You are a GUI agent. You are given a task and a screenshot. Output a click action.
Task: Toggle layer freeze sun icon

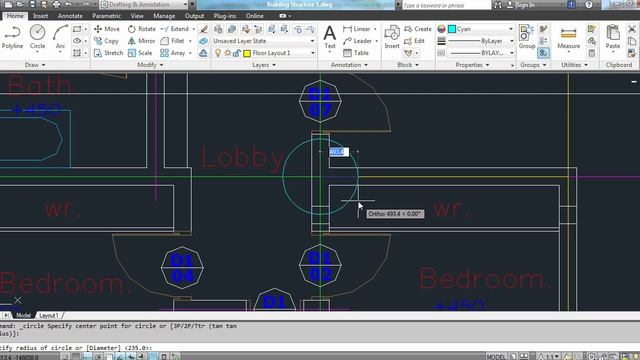tap(227, 53)
